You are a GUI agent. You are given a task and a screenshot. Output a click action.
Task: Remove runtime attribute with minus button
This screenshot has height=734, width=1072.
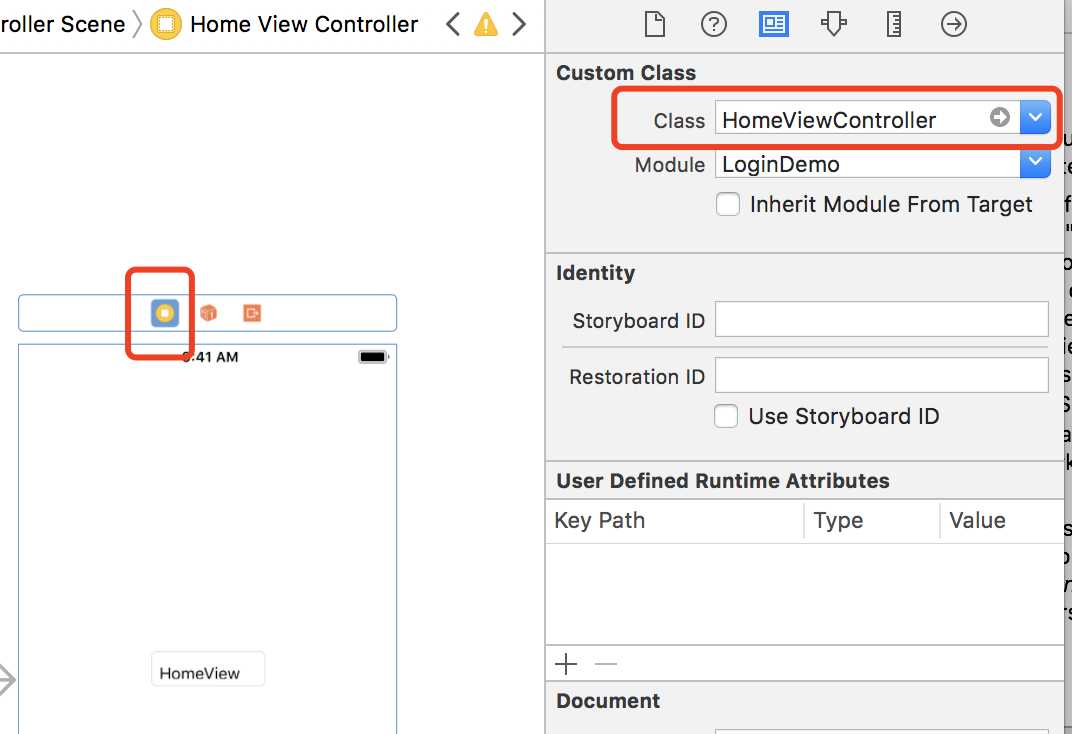tap(606, 664)
